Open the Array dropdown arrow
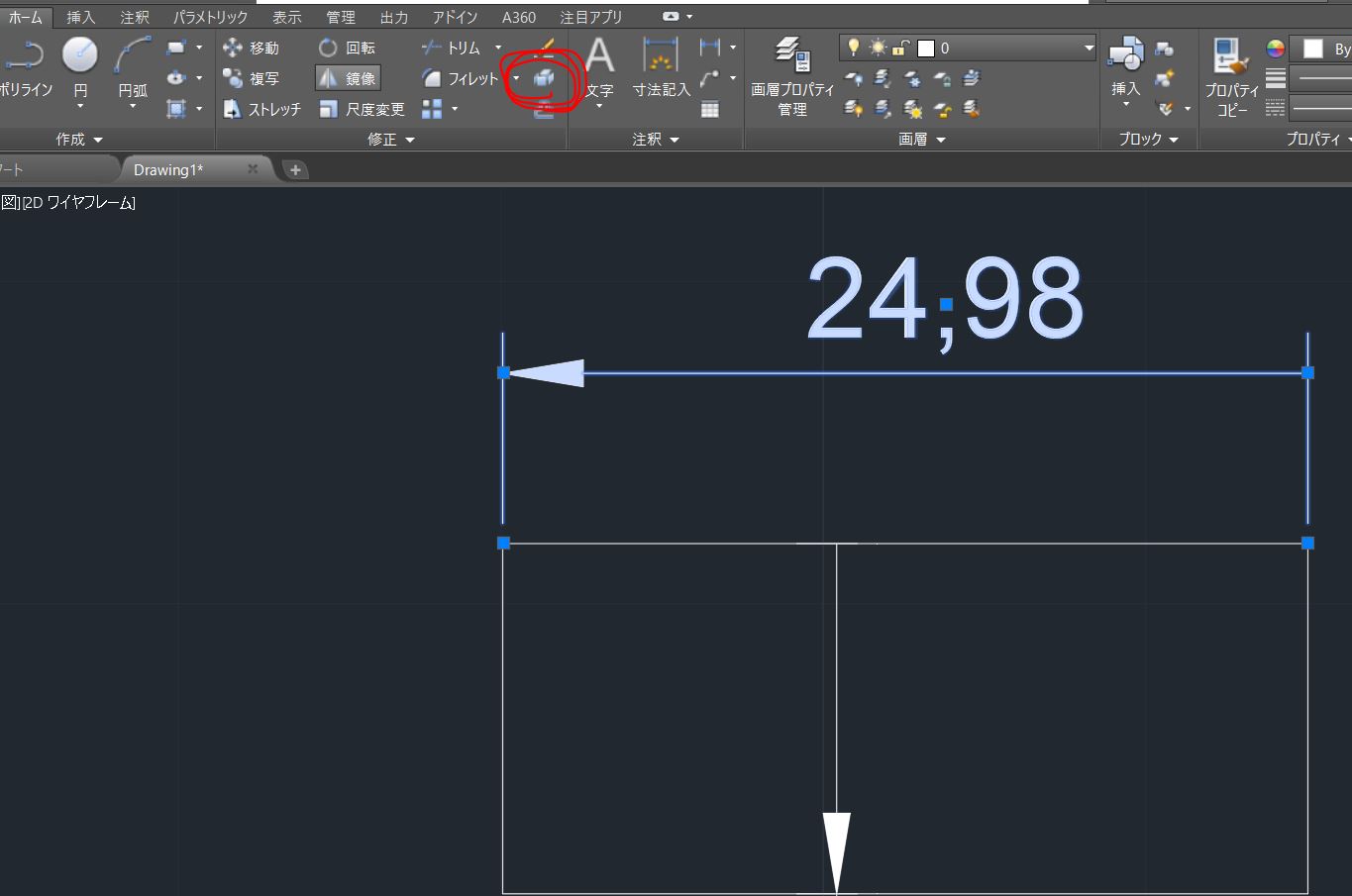 (455, 109)
